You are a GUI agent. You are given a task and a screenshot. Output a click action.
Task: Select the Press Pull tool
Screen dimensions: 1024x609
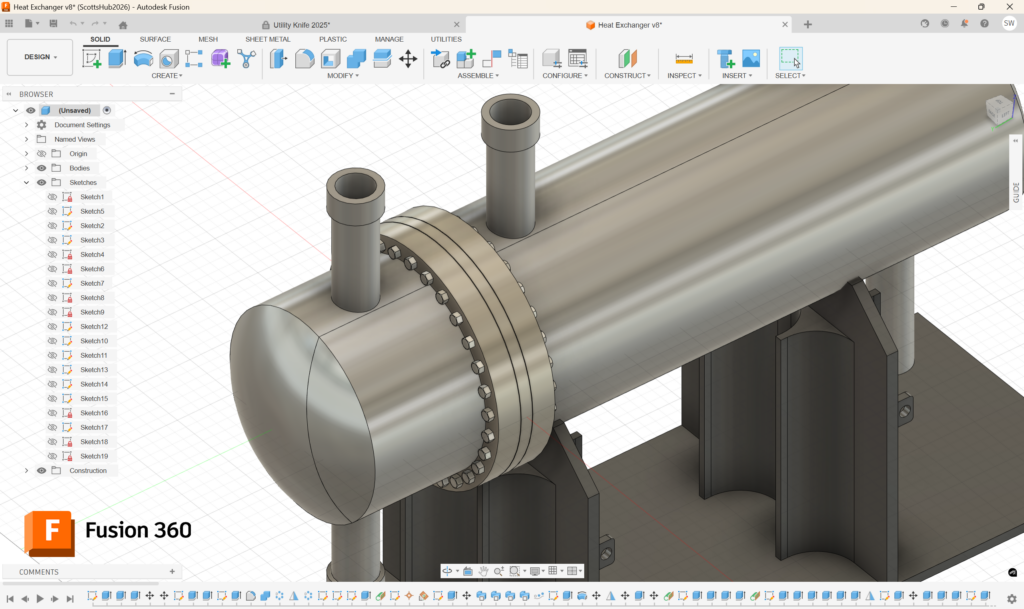pos(278,59)
